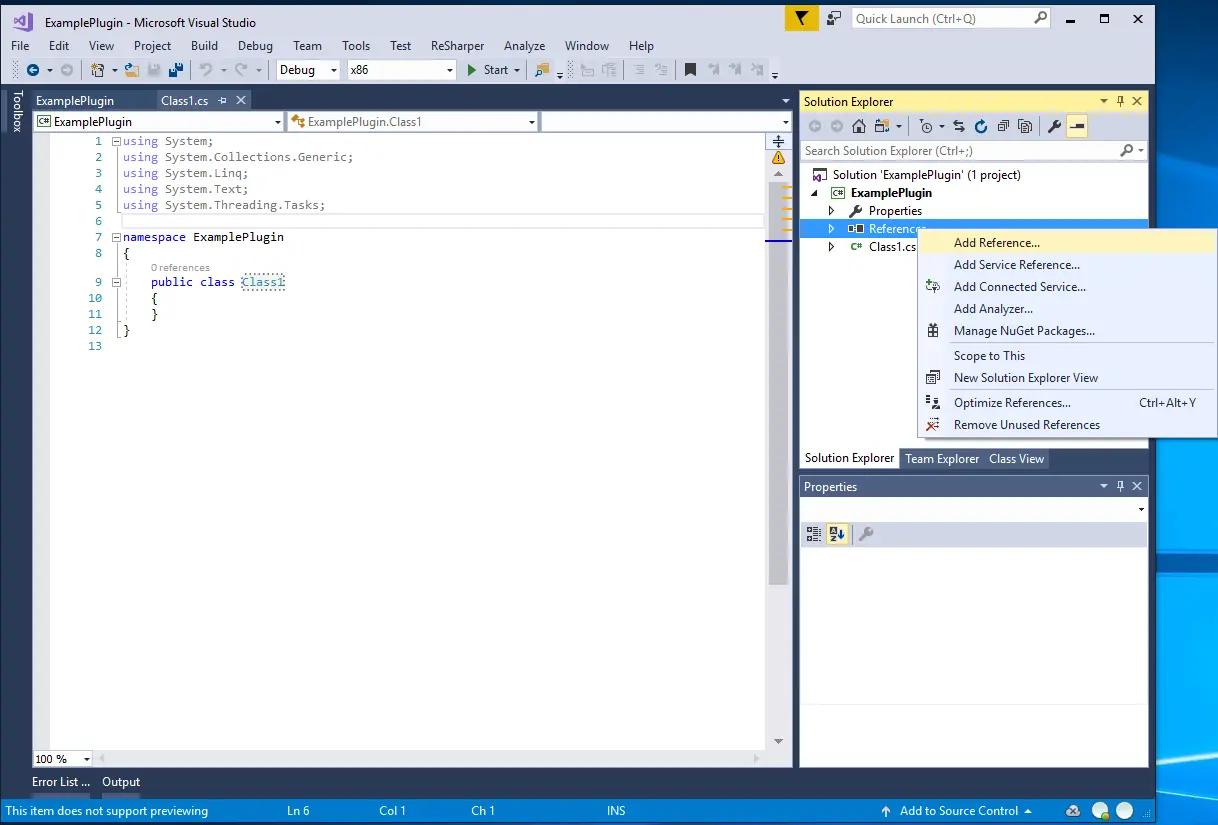
Task: Click the Categorized icon in the Properties panel
Action: click(x=814, y=534)
